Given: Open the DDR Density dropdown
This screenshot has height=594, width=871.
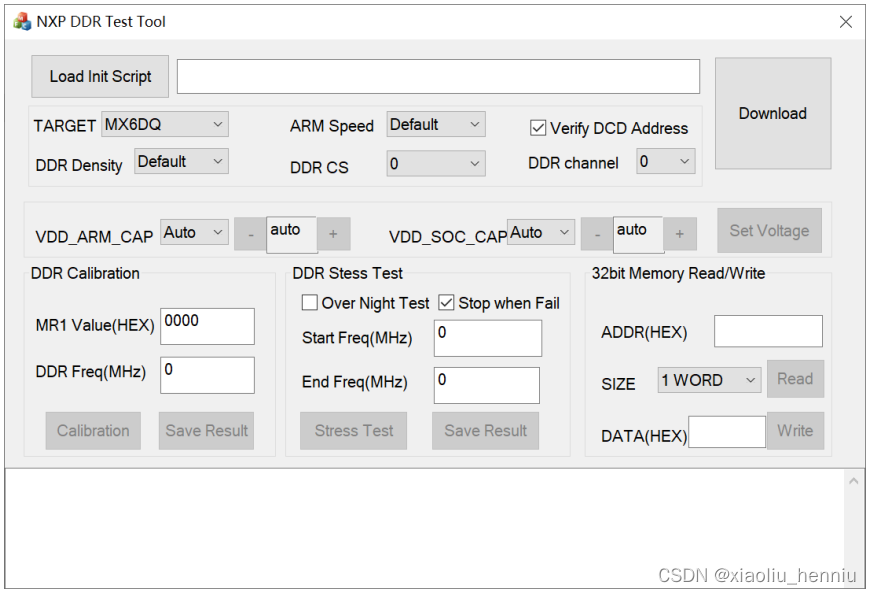Looking at the screenshot, I should (181, 161).
